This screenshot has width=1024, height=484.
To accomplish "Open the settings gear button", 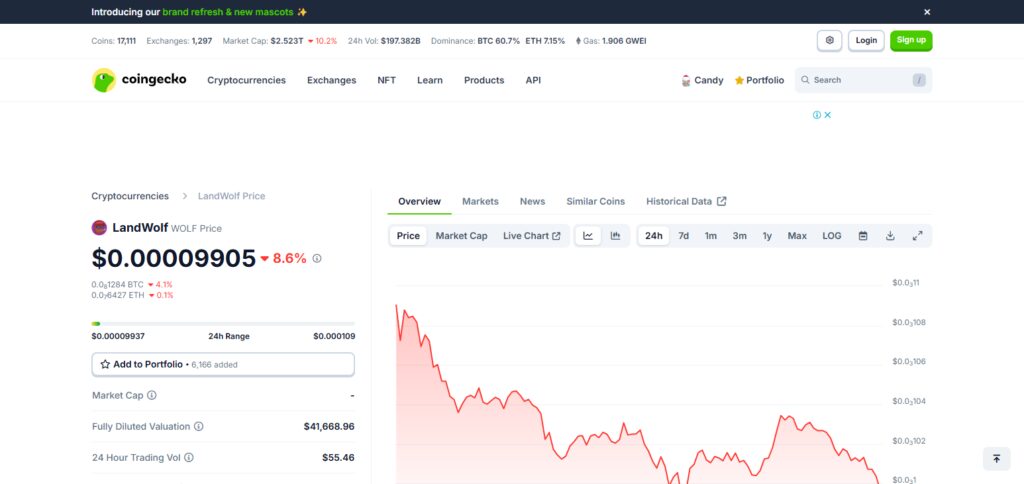I will tap(829, 40).
